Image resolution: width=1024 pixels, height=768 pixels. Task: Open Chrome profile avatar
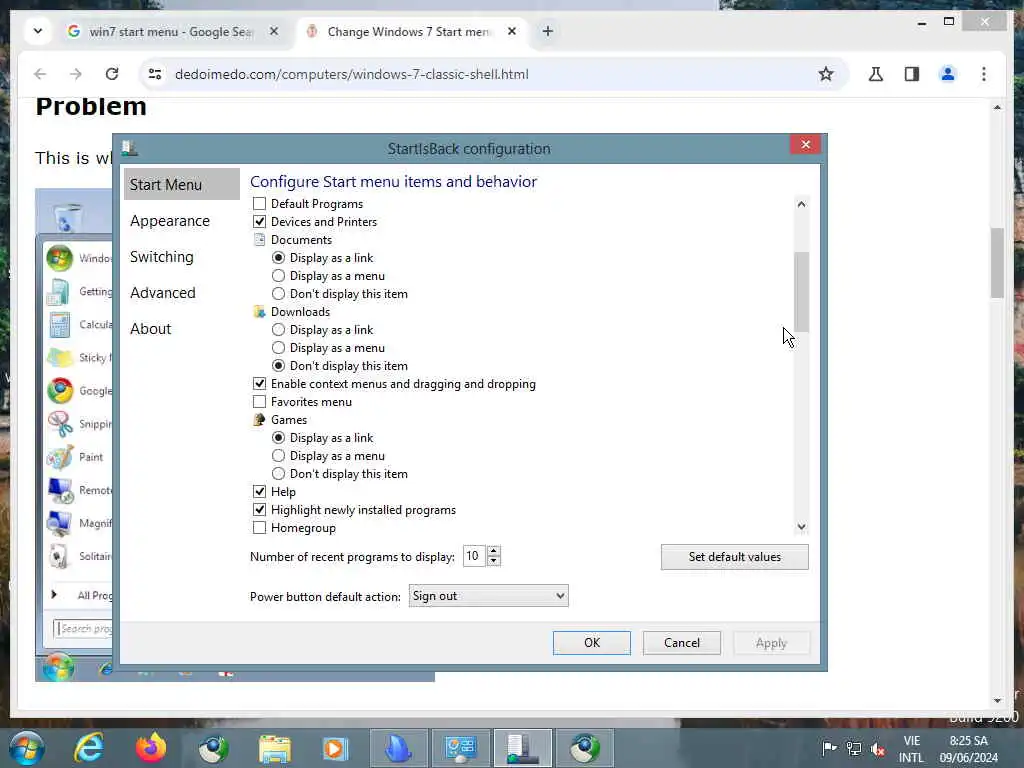pyautogui.click(x=948, y=74)
